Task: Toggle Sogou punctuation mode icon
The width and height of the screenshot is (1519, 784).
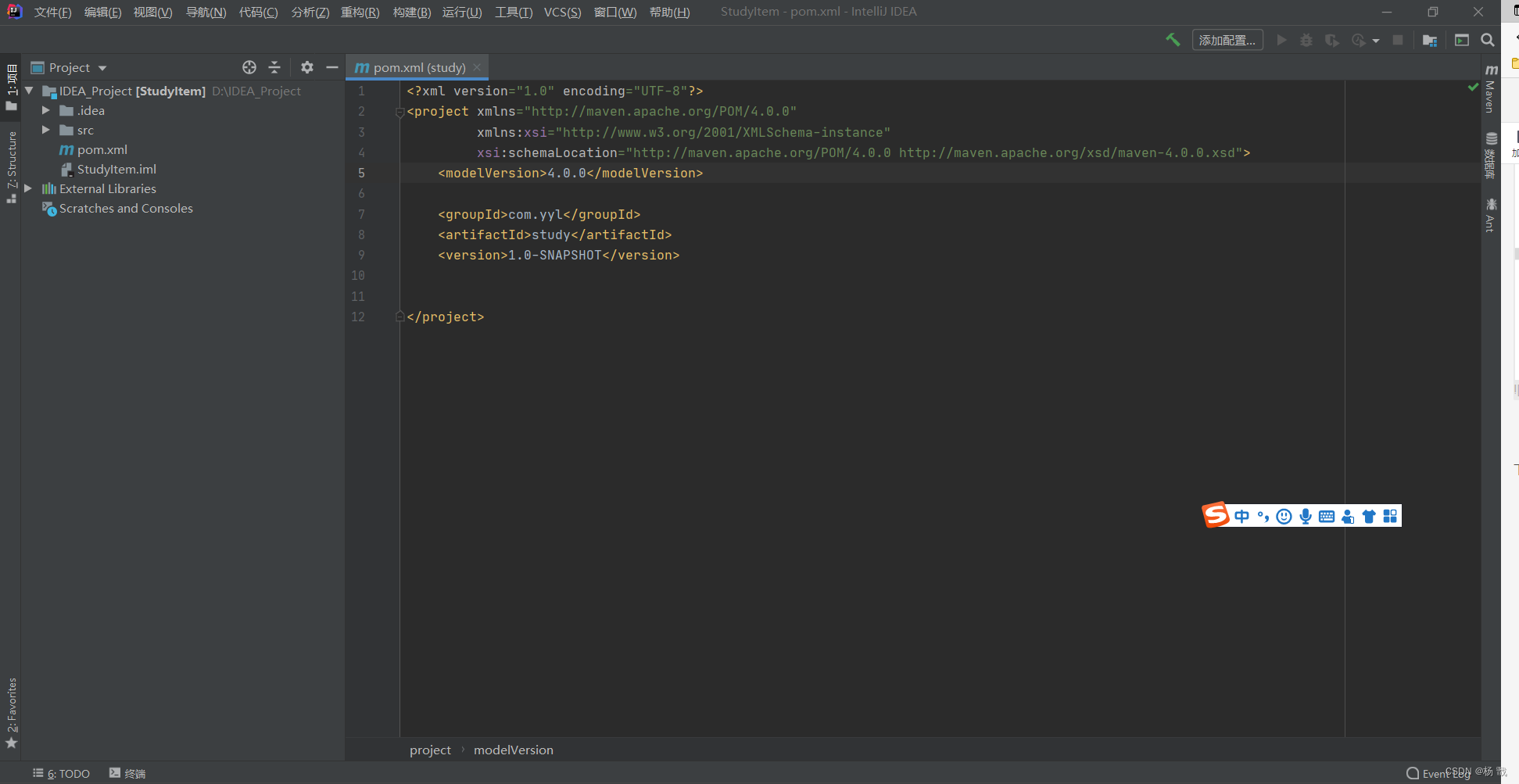Action: coord(1263,516)
